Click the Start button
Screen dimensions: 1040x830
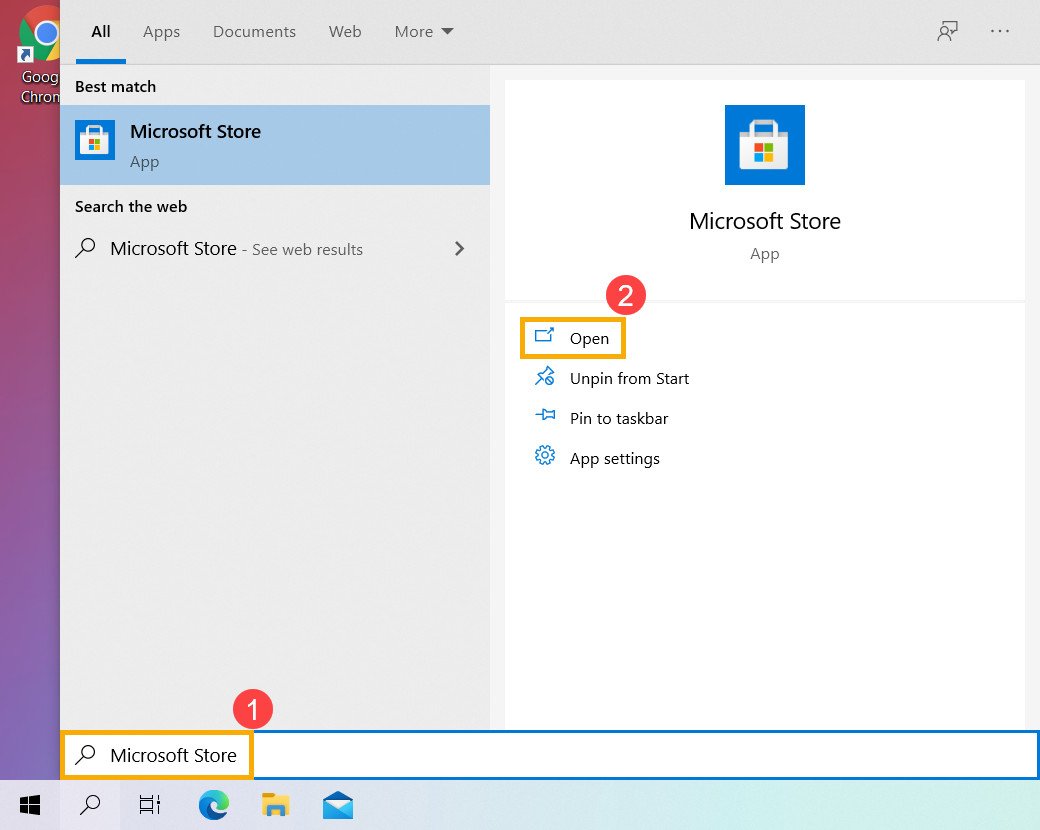[x=29, y=804]
